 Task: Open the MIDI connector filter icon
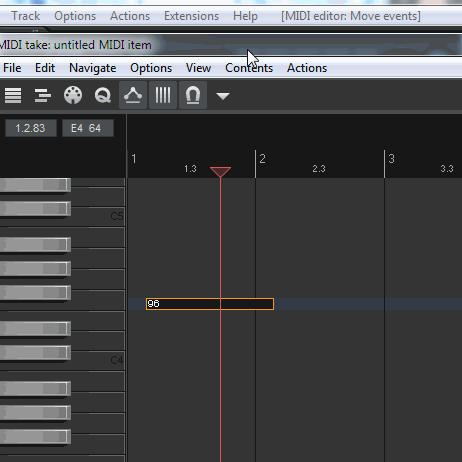[x=73, y=95]
